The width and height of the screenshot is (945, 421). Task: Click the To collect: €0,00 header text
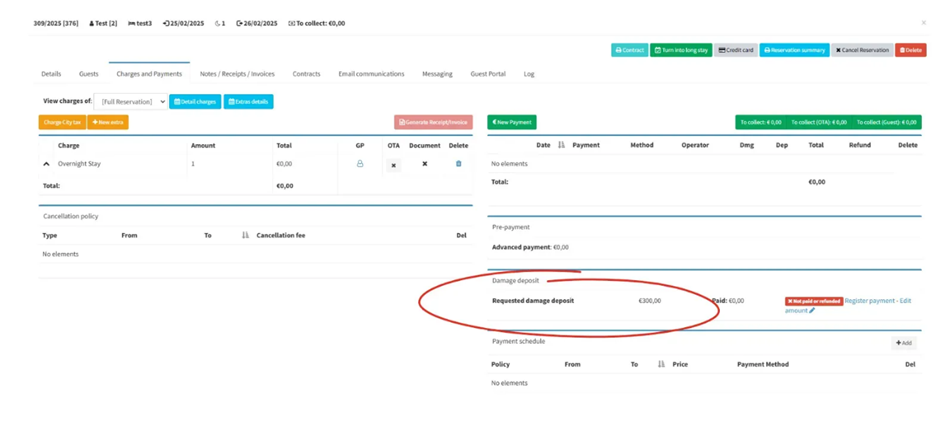click(317, 23)
